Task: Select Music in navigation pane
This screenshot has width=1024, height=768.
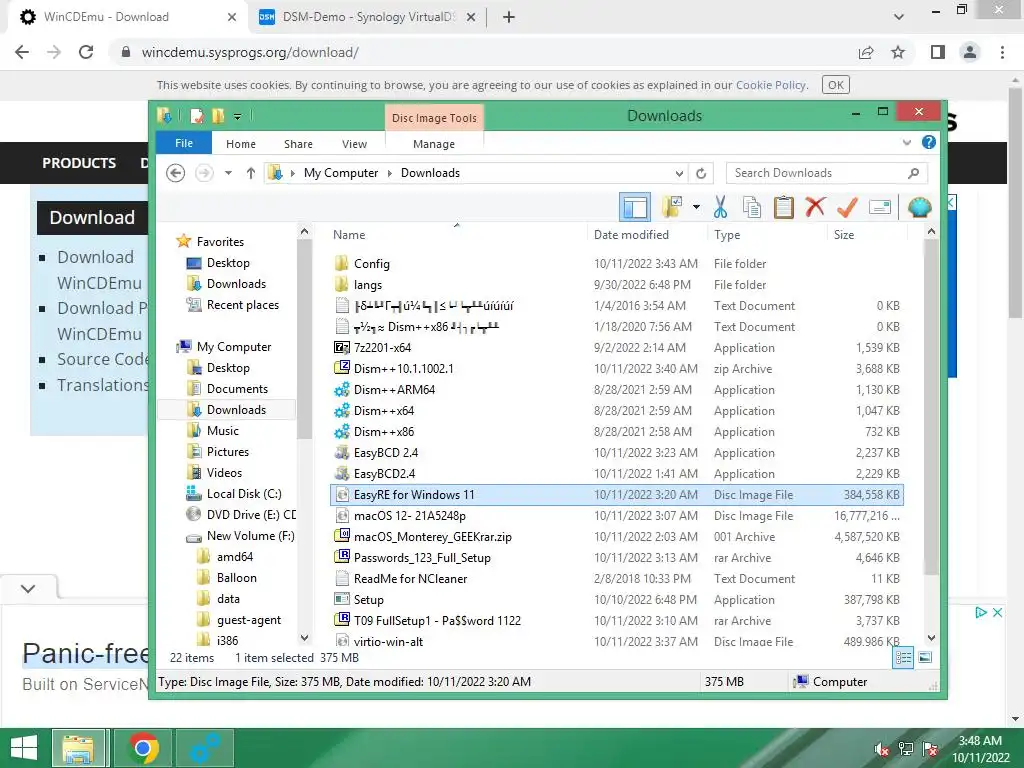Action: coord(223,431)
